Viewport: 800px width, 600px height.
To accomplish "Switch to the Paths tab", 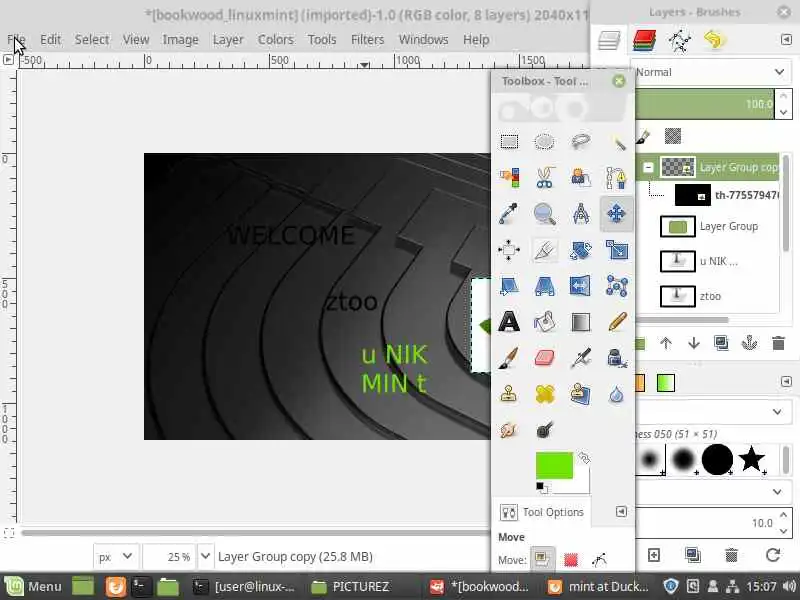I will point(680,40).
